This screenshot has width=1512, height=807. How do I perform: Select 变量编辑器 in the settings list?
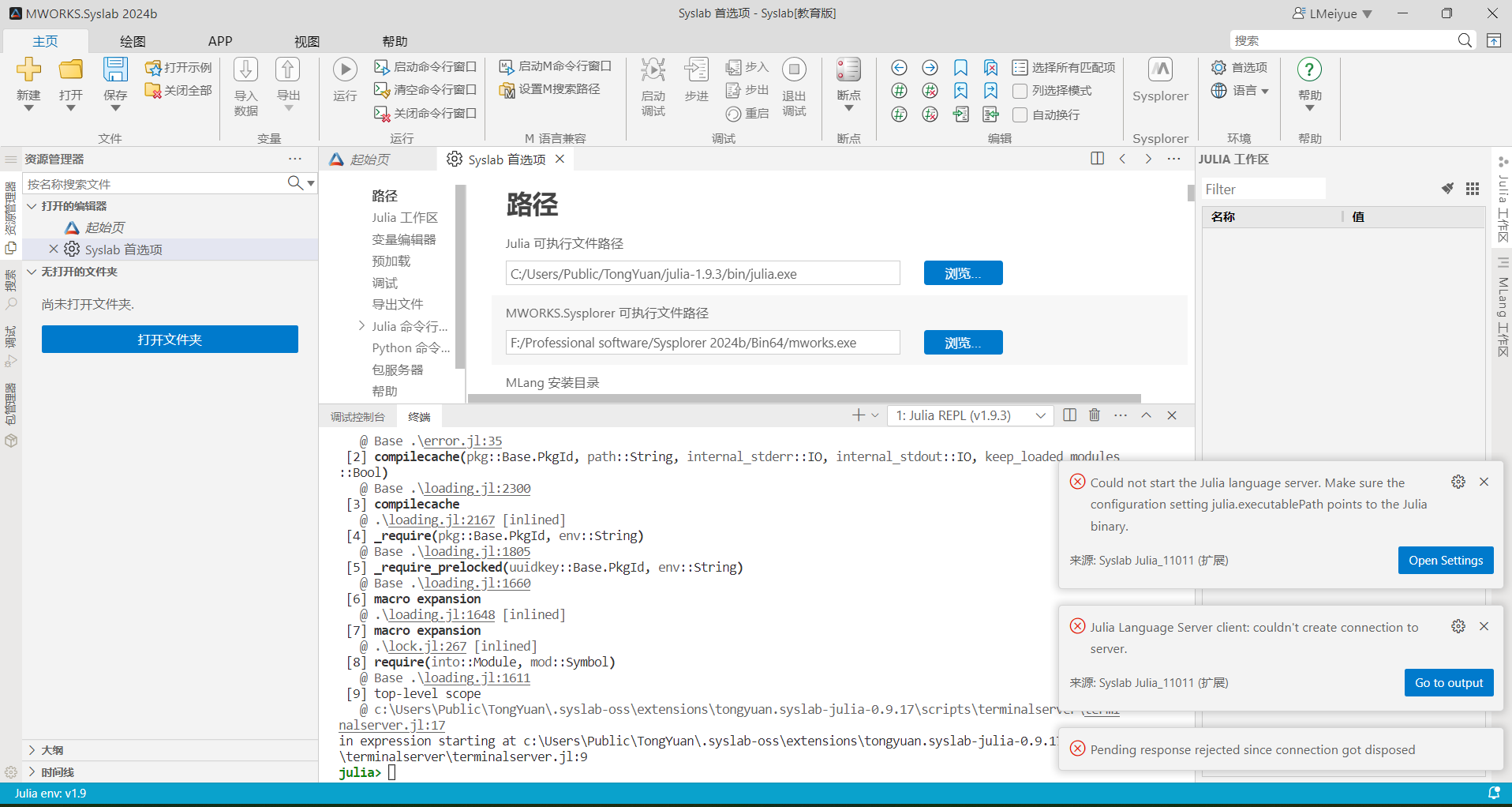point(404,239)
